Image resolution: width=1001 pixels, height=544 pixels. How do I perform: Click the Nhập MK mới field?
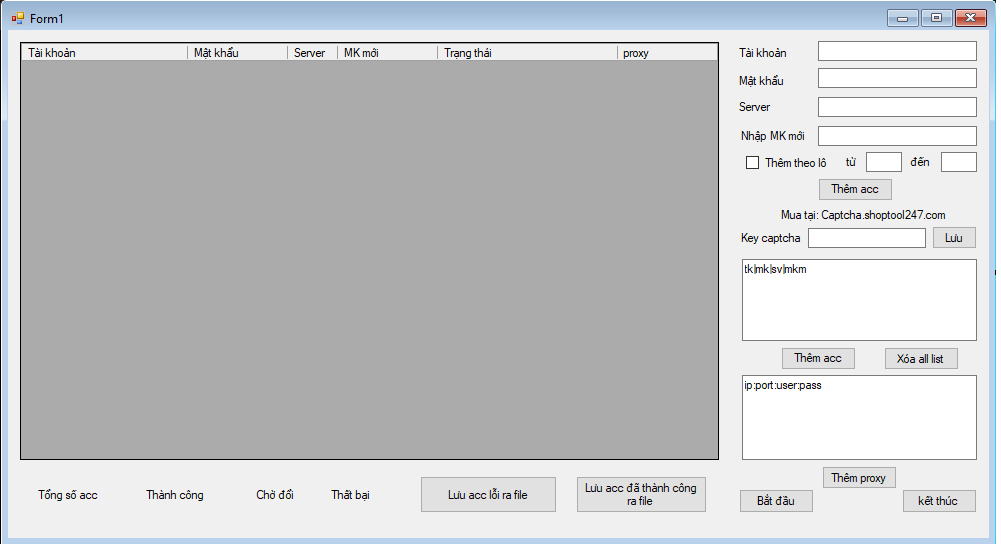897,135
